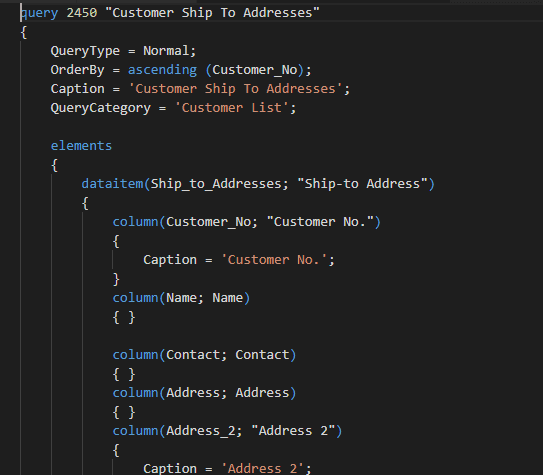543x475 pixels.
Task: Click the closing brace after Caption 'Customer No.'
Action: pyautogui.click(x=116, y=279)
